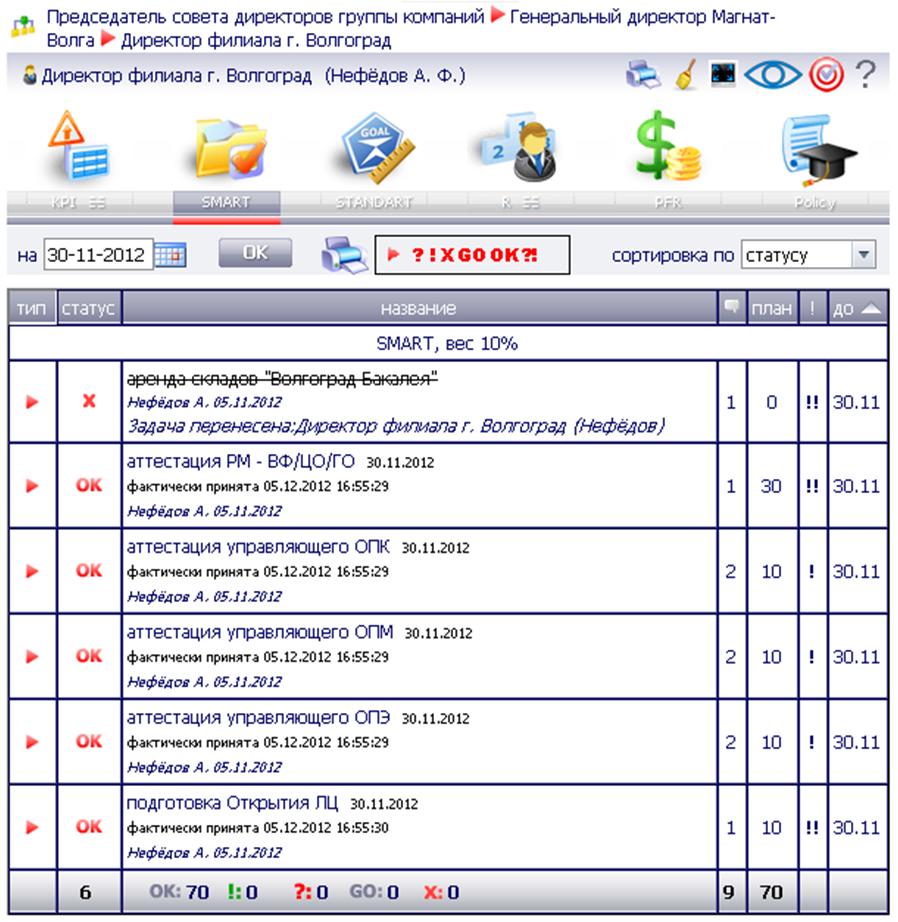This screenshot has width=898, height=922.
Task: Click the OK status of подготовка Открытия ЛЦ
Action: [89, 827]
